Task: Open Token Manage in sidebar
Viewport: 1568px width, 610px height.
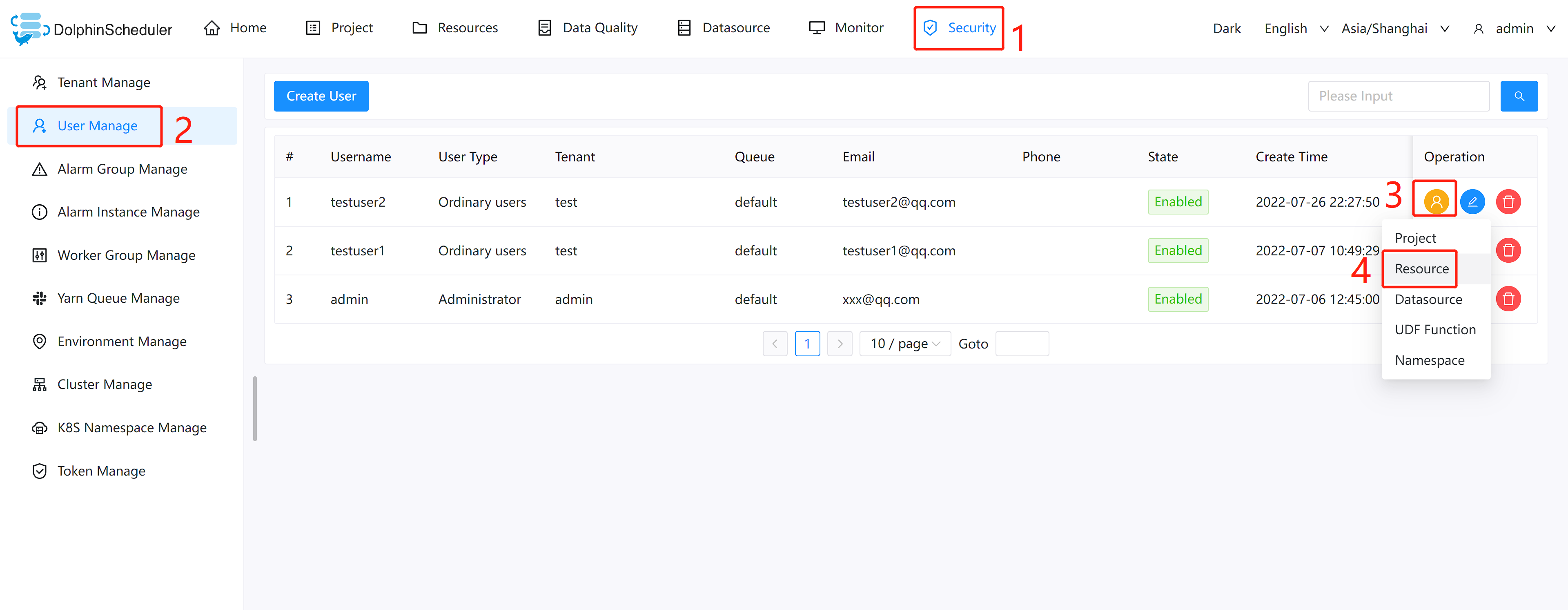Action: (101, 471)
